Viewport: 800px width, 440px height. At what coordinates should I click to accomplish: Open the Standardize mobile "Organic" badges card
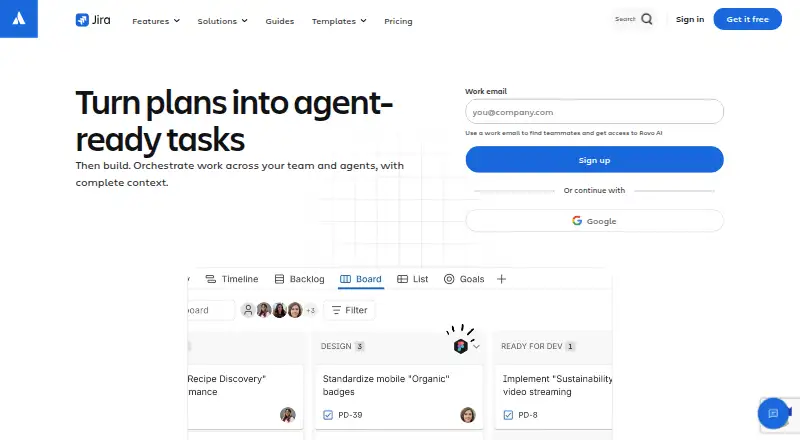(x=399, y=397)
